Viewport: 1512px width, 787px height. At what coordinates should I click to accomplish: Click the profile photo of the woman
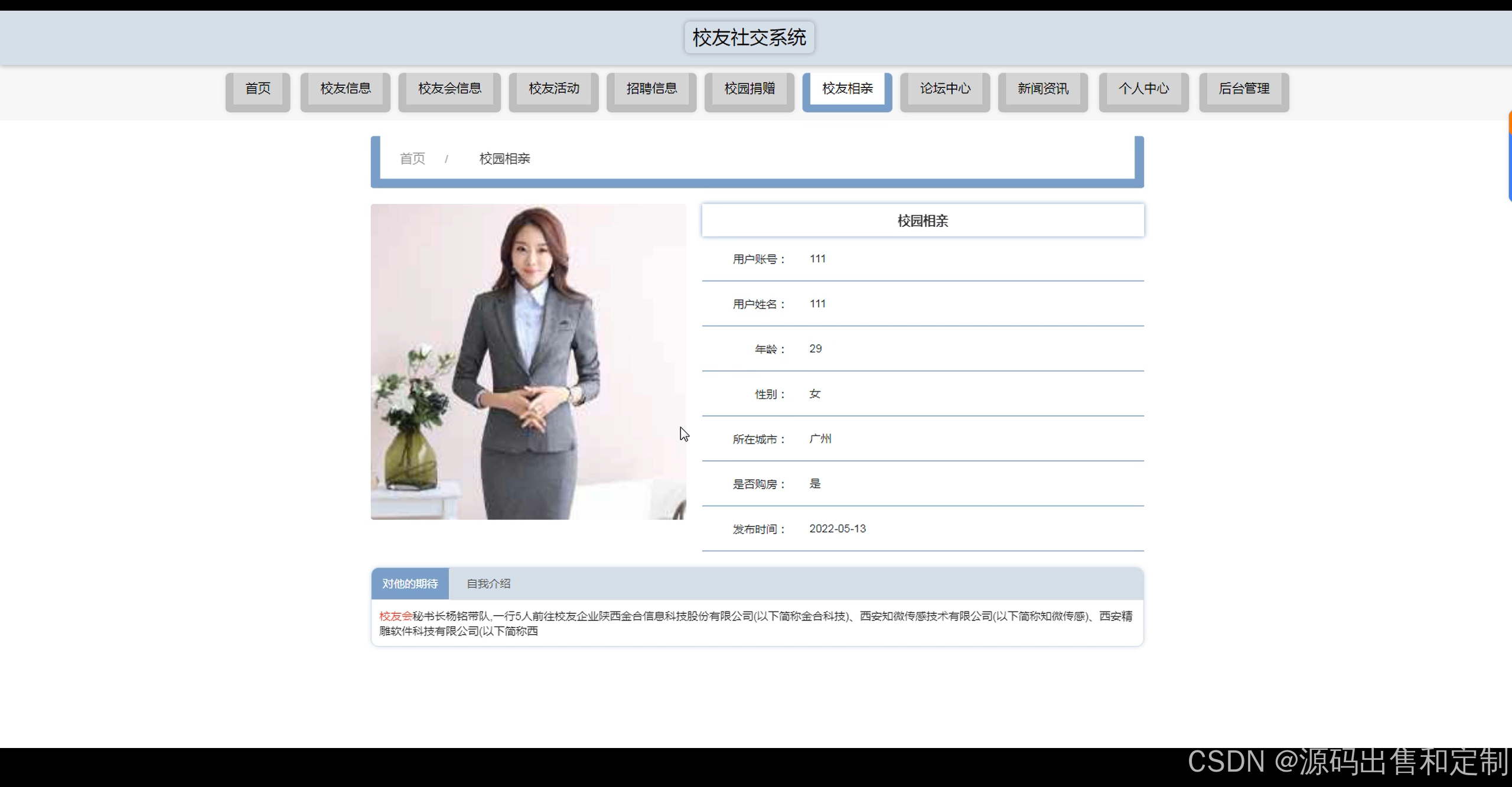tap(528, 362)
